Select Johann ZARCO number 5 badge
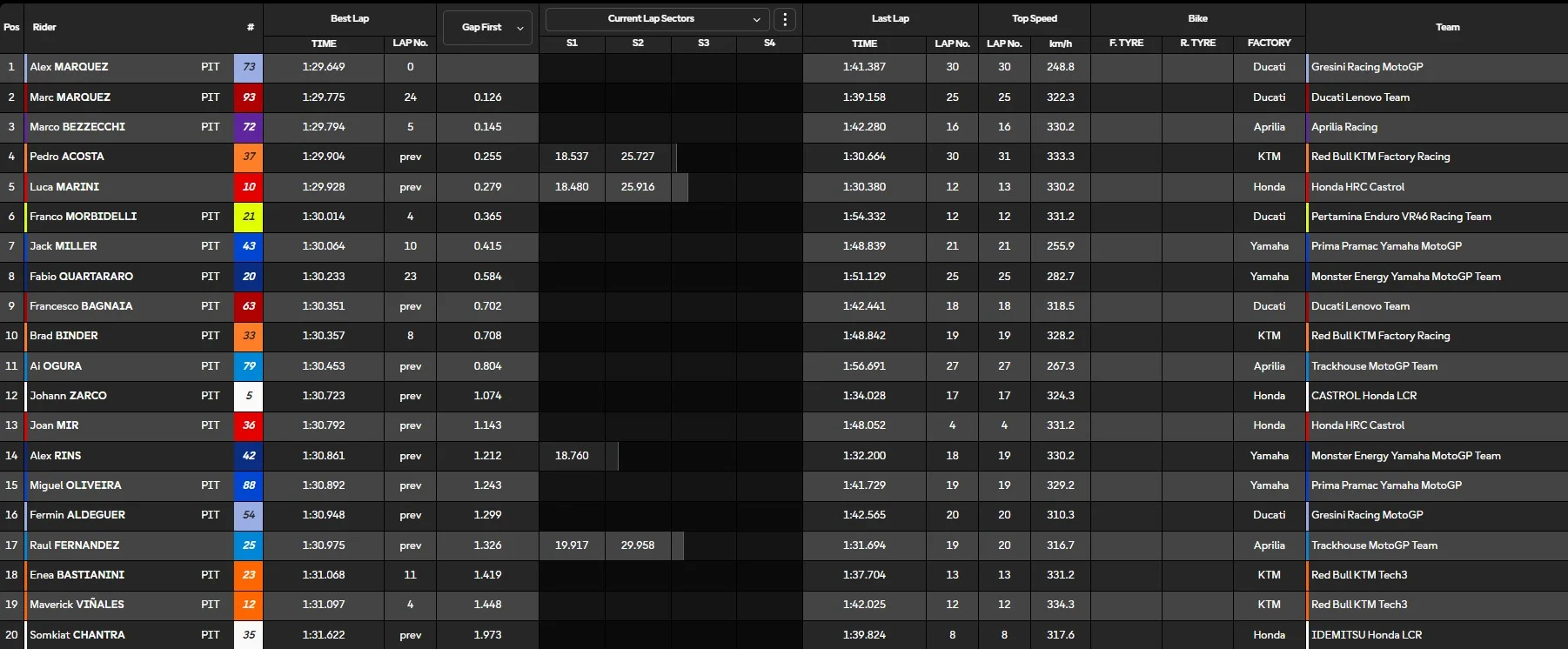 pos(249,396)
